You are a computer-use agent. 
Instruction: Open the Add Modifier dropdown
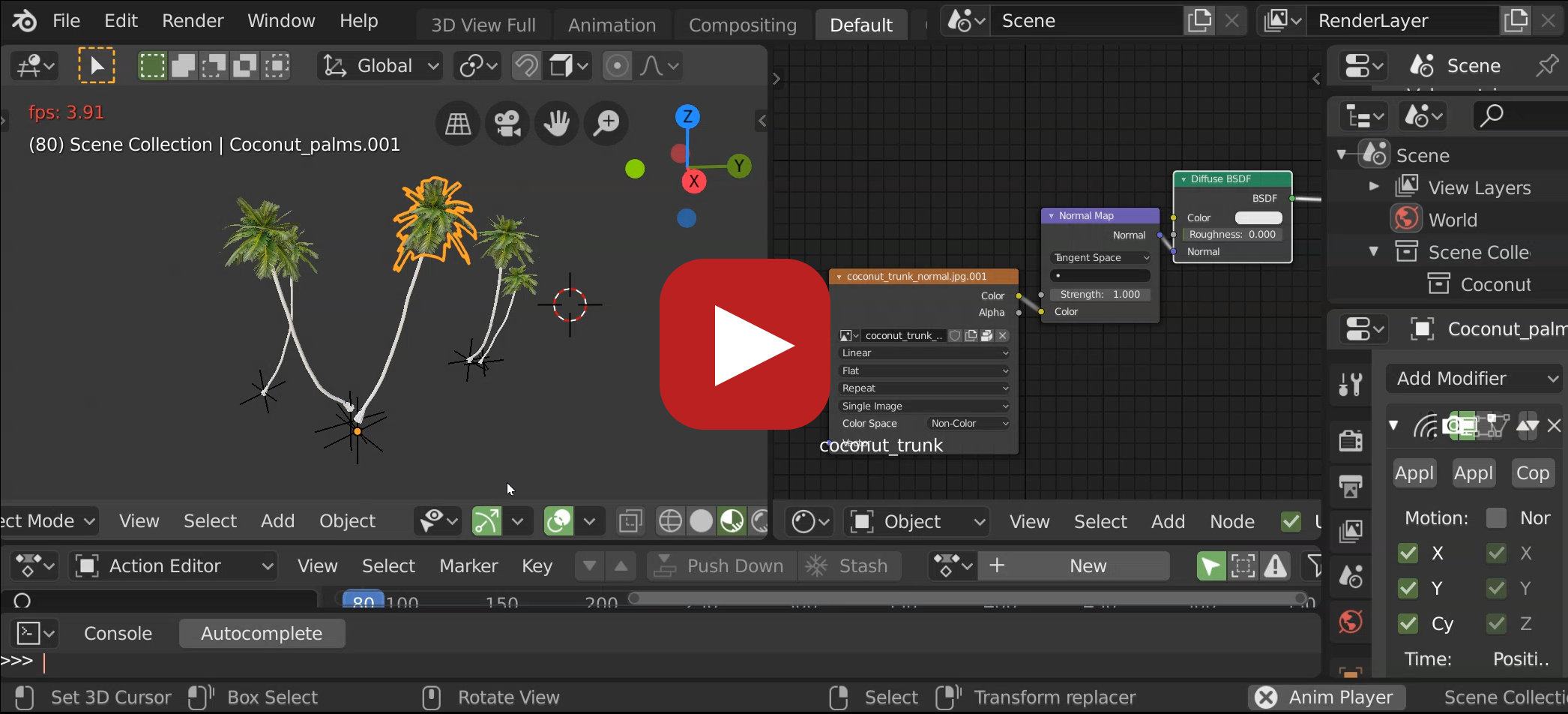click(x=1473, y=378)
